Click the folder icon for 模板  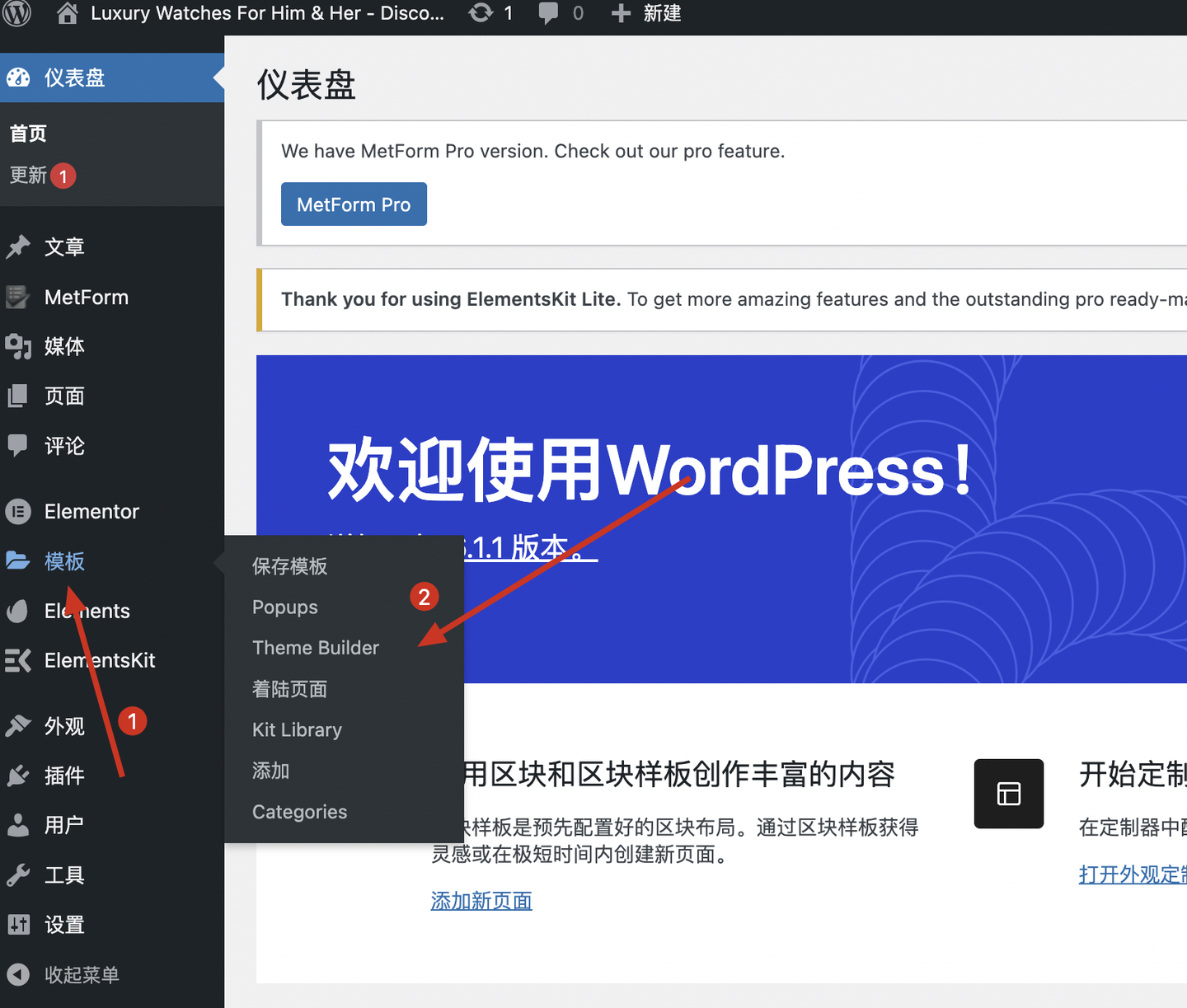[x=18, y=561]
